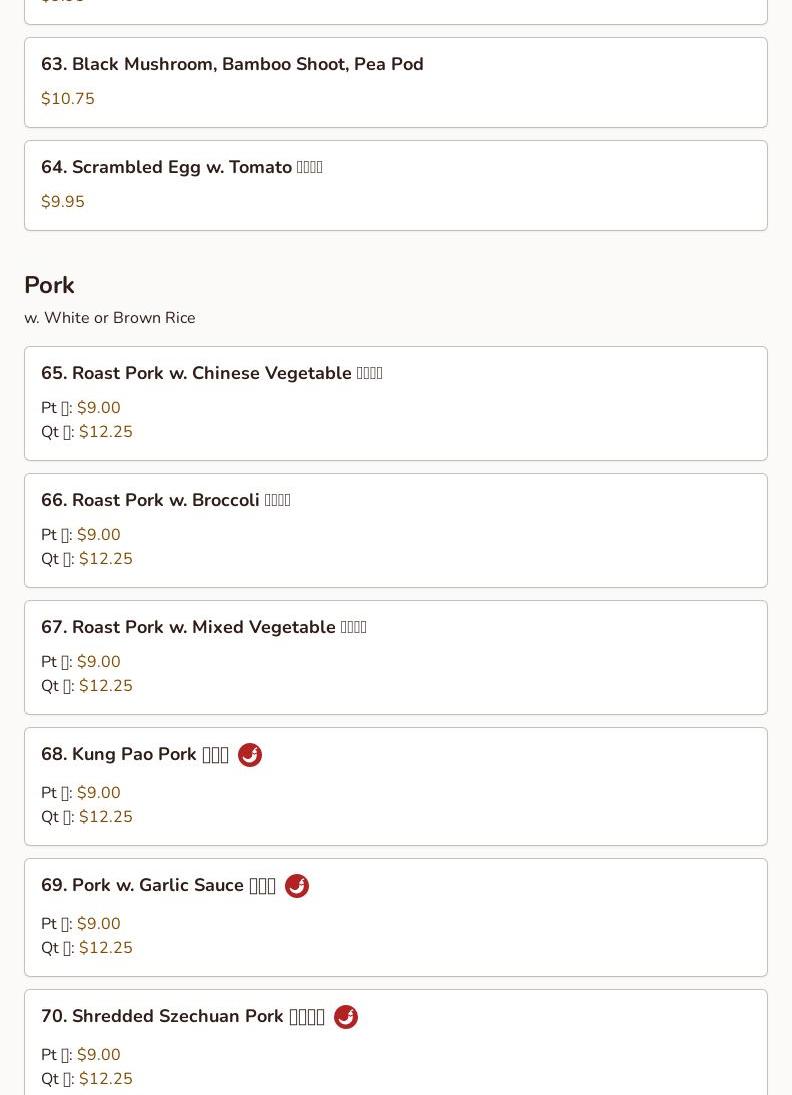Click the "w. White or Brown Rice" subtitle

click(110, 318)
